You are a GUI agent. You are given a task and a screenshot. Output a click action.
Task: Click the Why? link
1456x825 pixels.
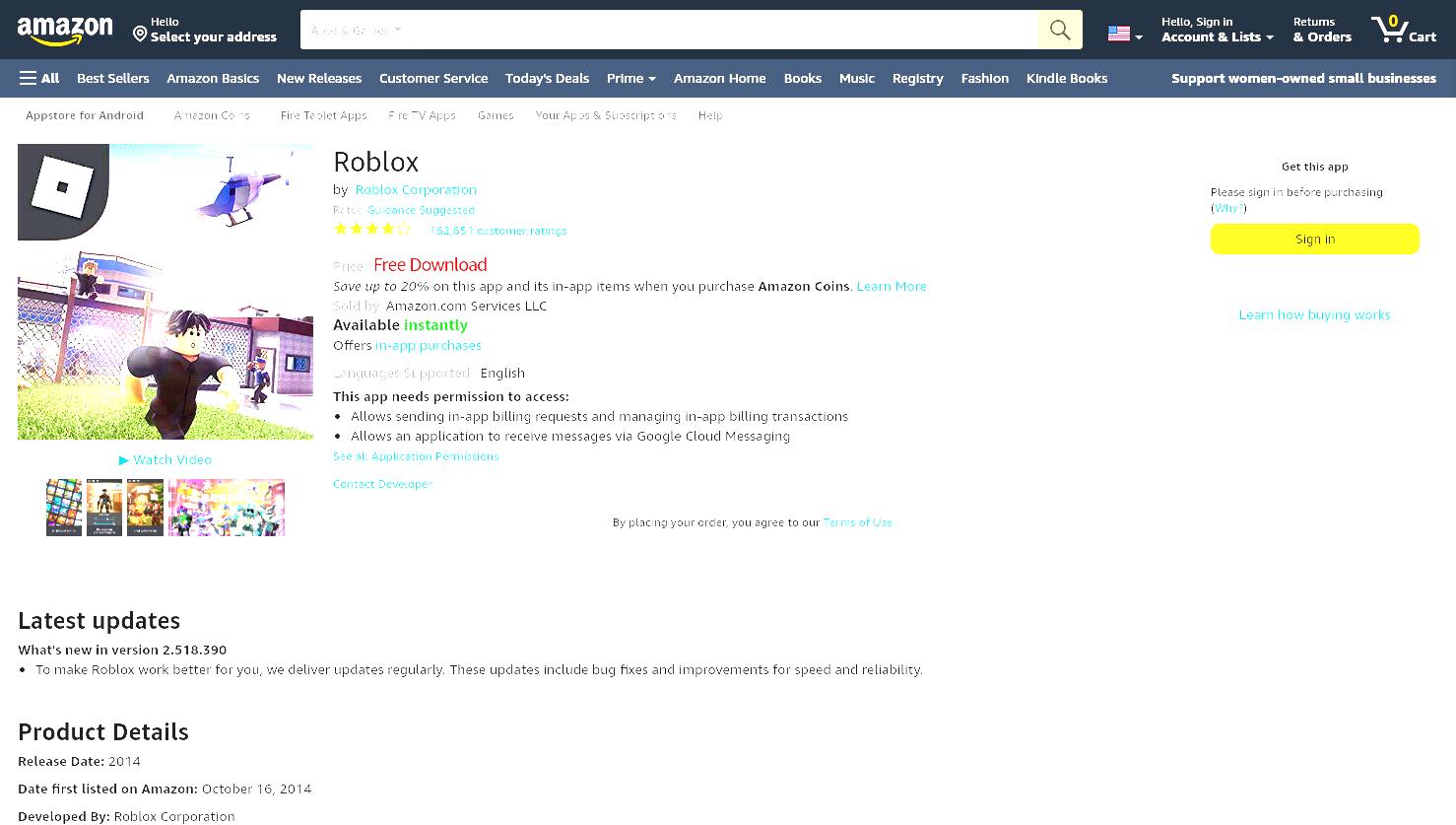click(x=1228, y=208)
